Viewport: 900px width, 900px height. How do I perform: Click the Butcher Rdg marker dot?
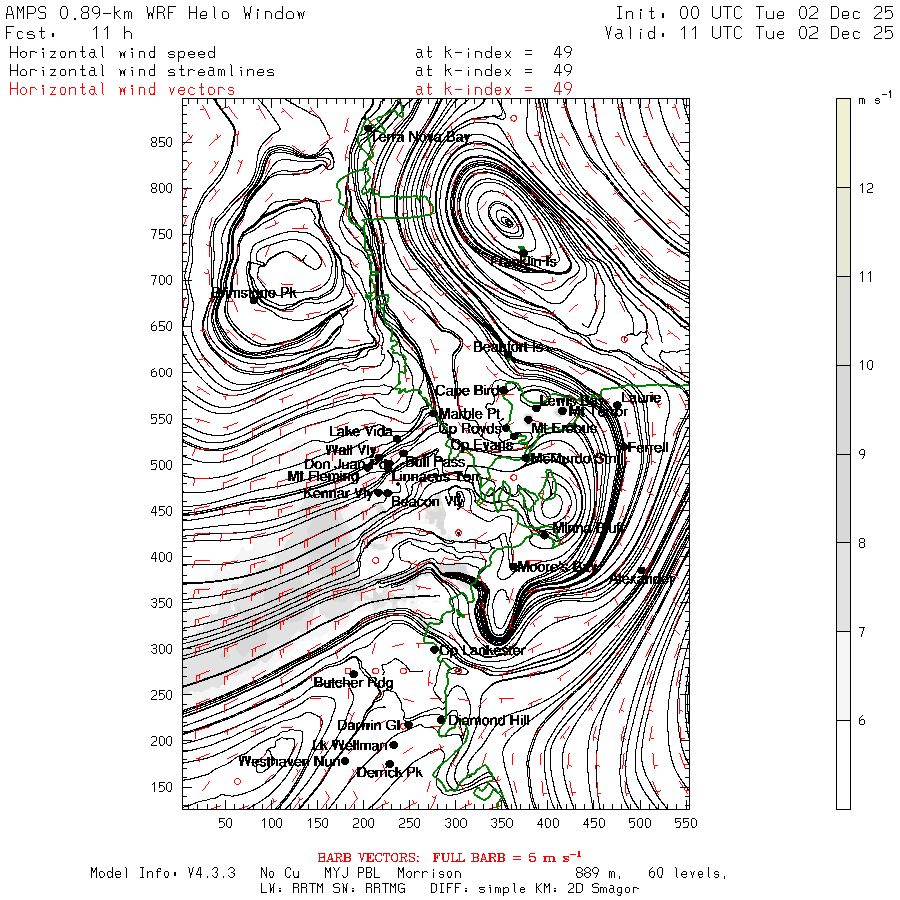pos(352,673)
